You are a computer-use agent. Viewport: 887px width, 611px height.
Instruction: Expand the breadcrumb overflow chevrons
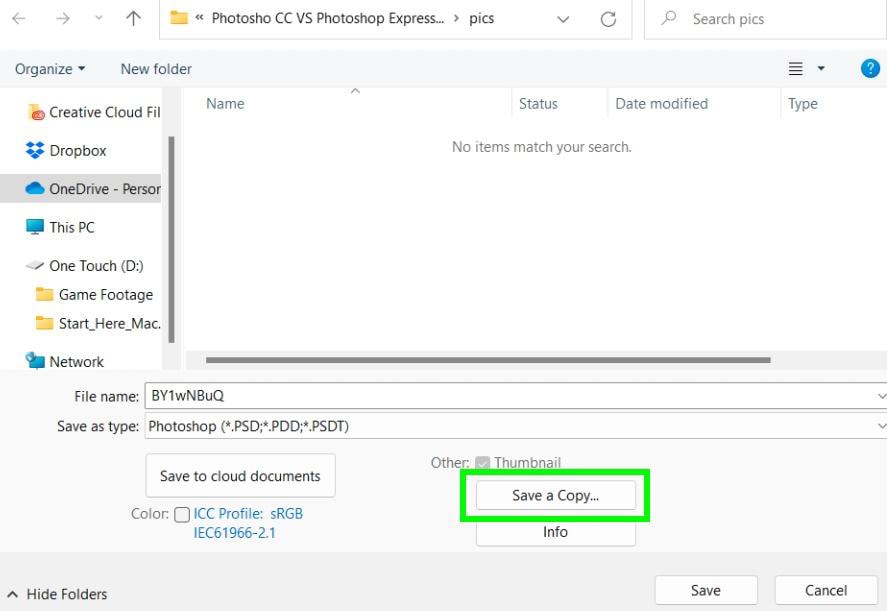point(199,18)
